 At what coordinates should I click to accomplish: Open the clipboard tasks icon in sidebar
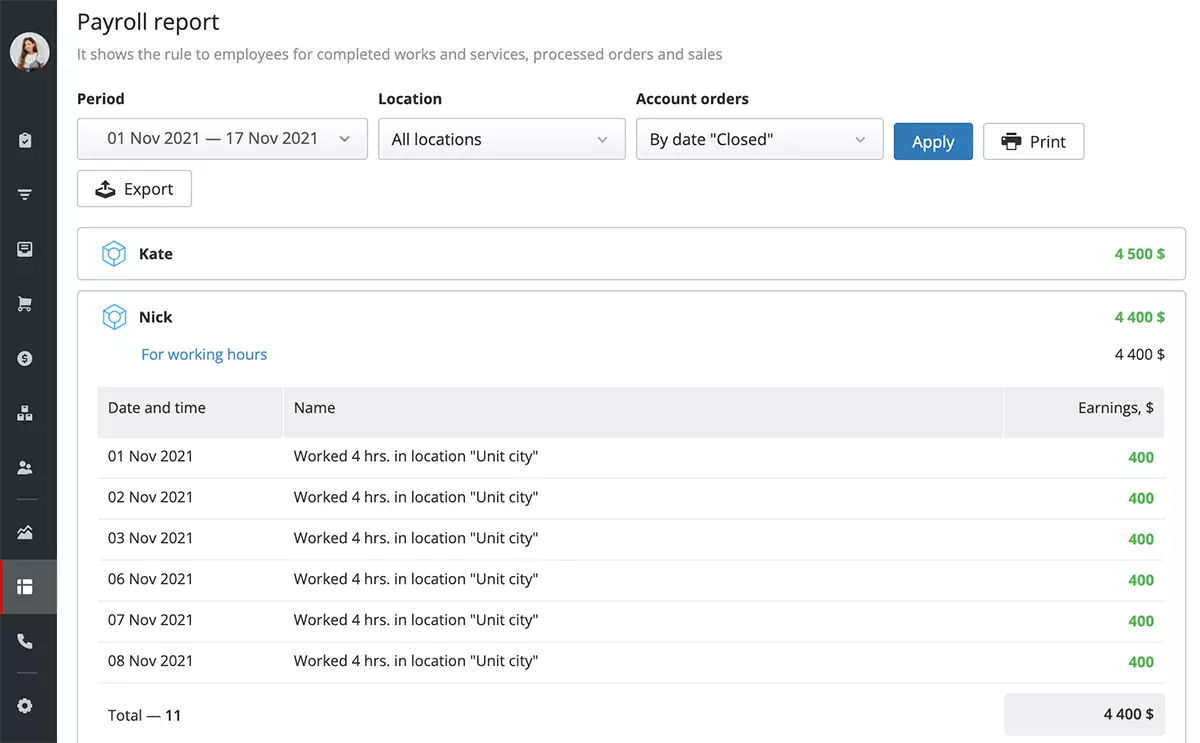[26, 141]
